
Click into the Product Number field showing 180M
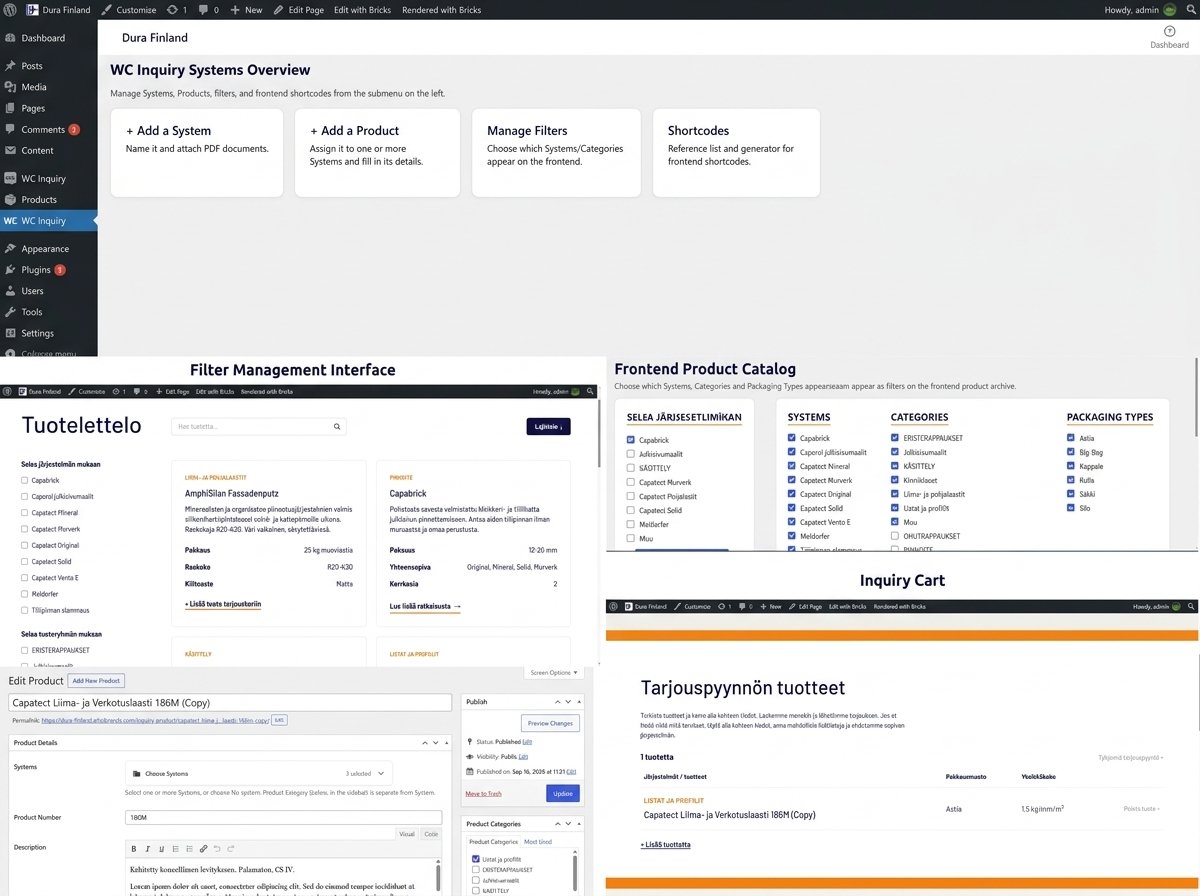(285, 817)
